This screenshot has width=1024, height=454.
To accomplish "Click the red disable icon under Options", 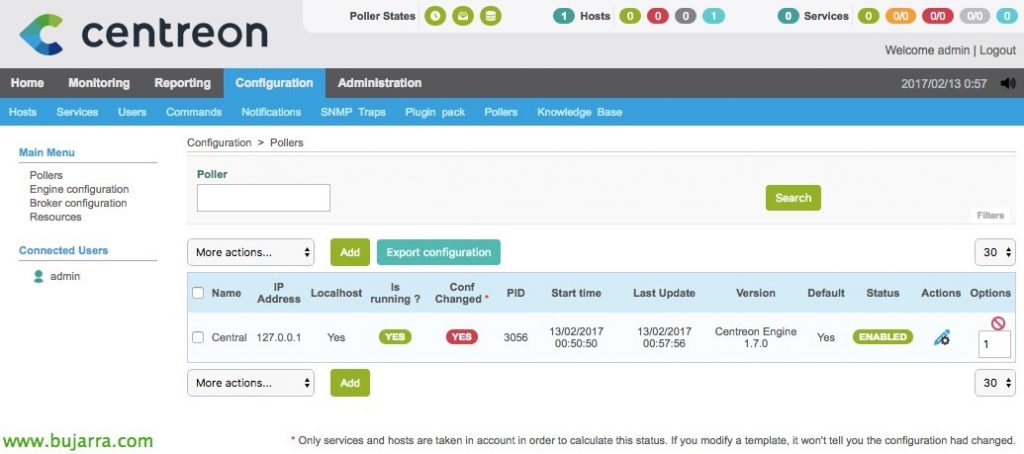I will coord(997,323).
